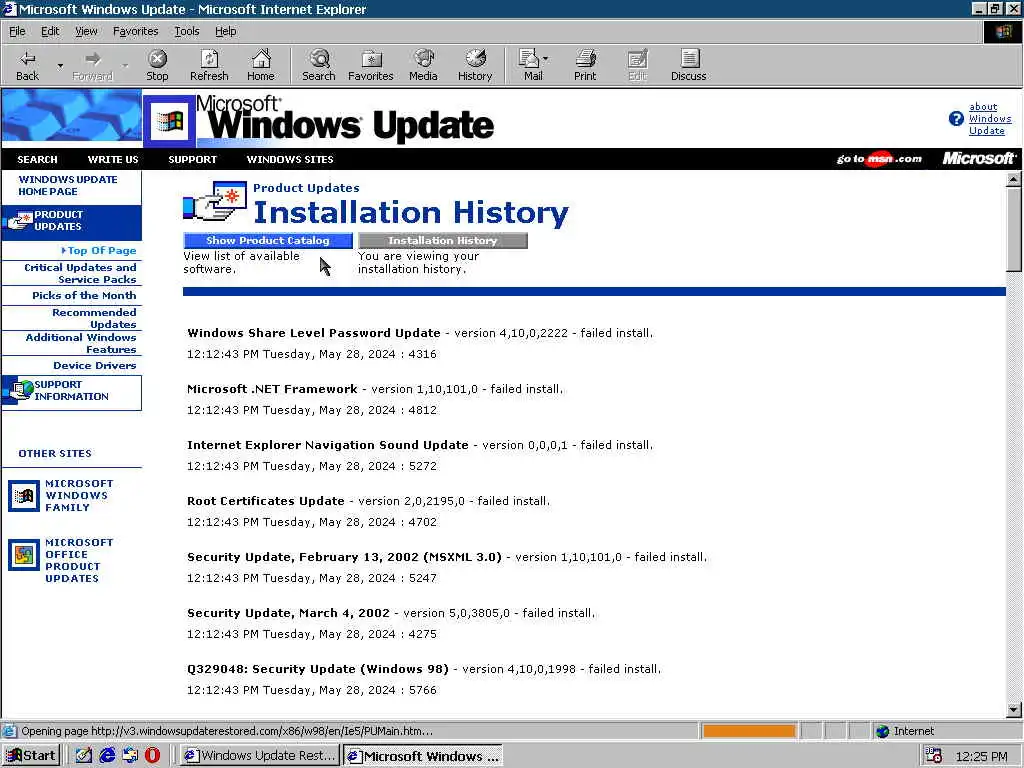Open Device Drivers sidebar link
The height and width of the screenshot is (768, 1024).
click(x=95, y=365)
